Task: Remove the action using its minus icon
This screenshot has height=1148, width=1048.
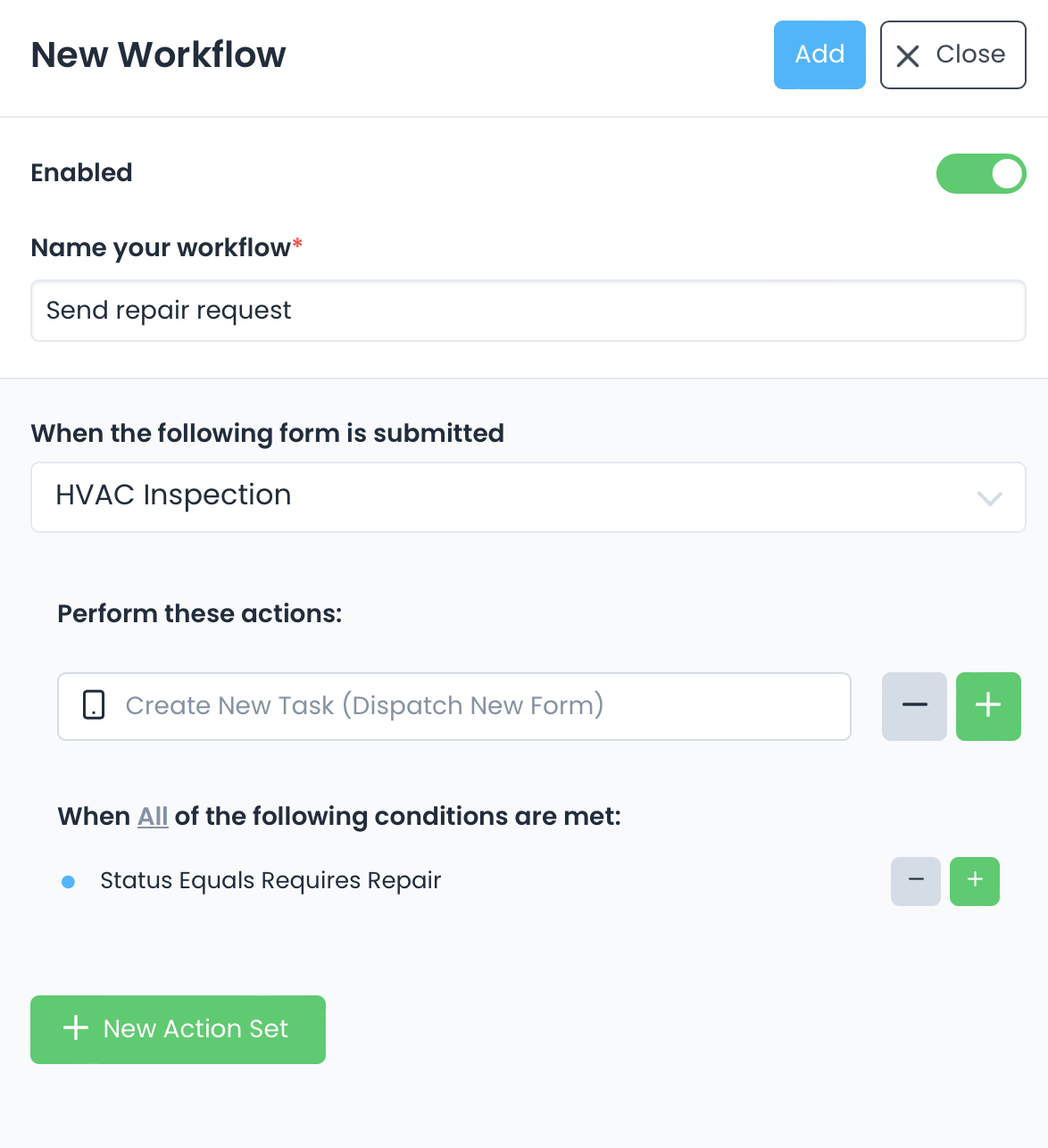Action: click(914, 706)
